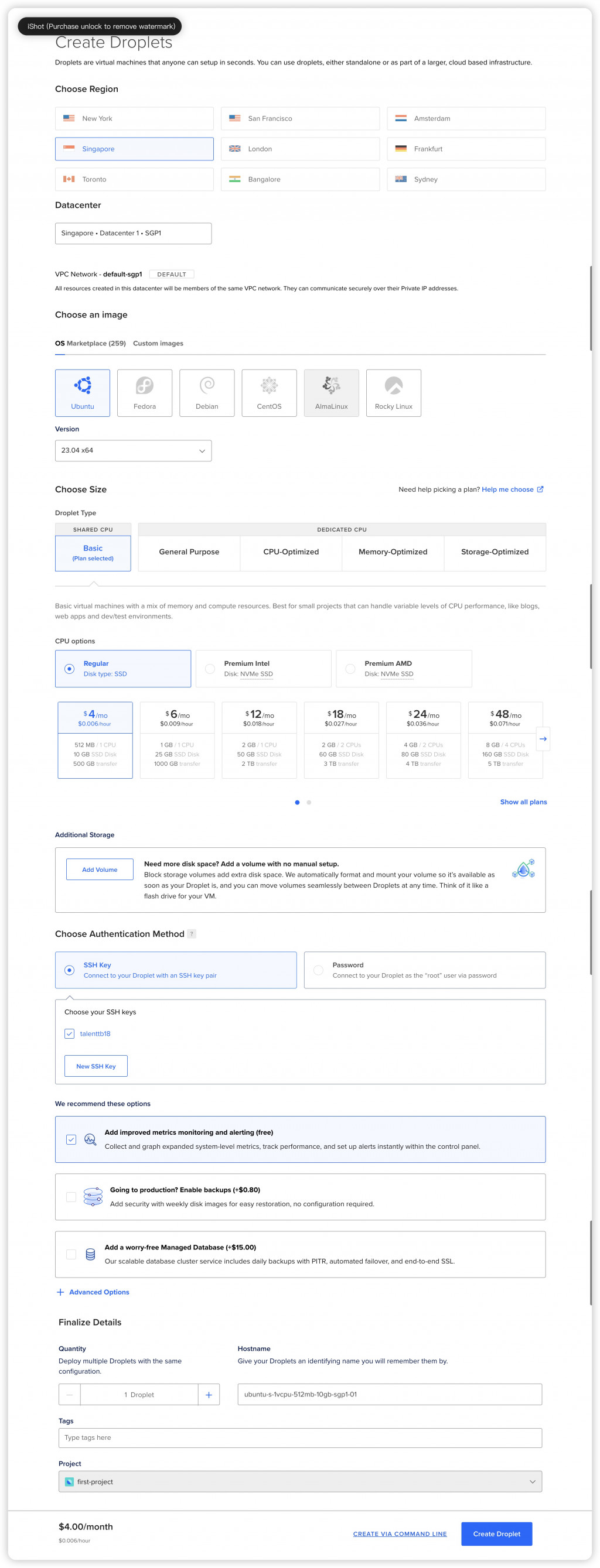This screenshot has width=600, height=1568.
Task: Pick the $4/mo plan card
Action: click(x=95, y=740)
